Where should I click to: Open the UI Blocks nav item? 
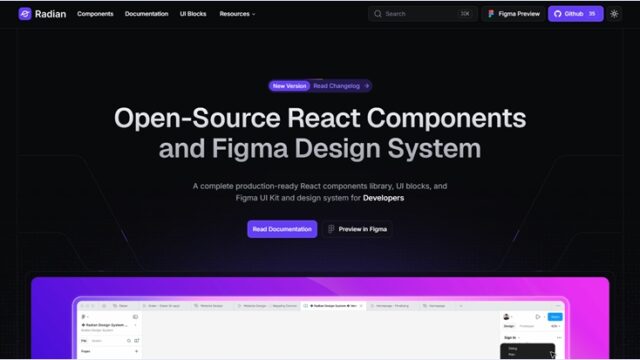tap(193, 14)
